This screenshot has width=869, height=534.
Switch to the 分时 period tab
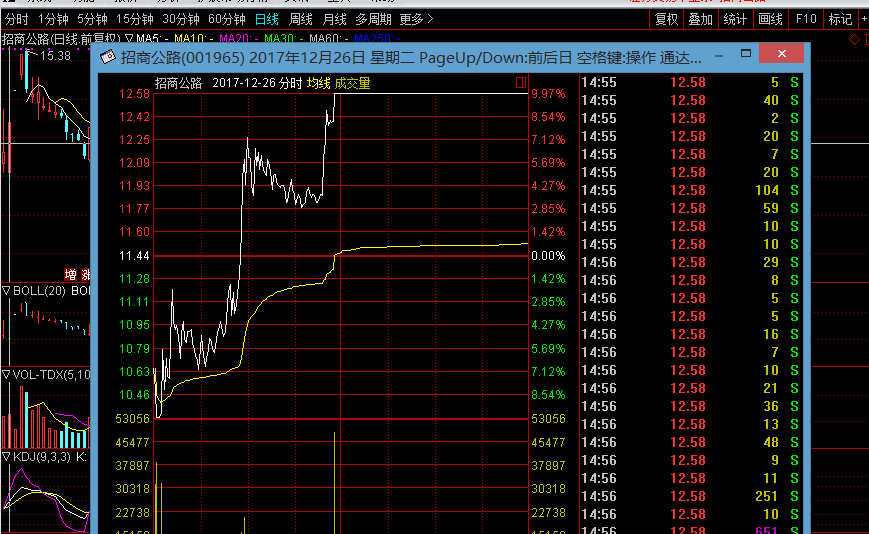point(16,19)
